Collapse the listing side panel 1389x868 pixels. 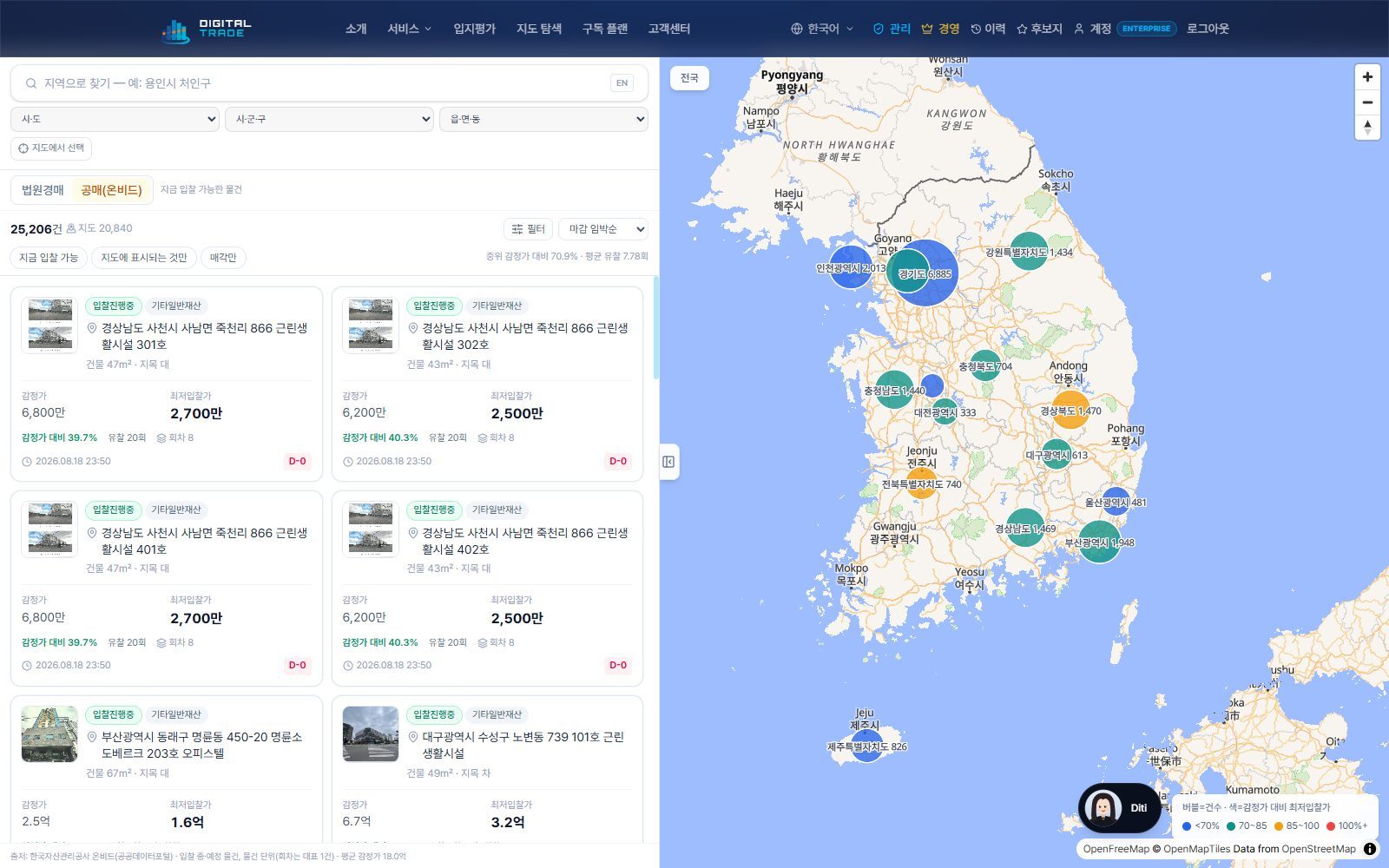click(x=668, y=462)
